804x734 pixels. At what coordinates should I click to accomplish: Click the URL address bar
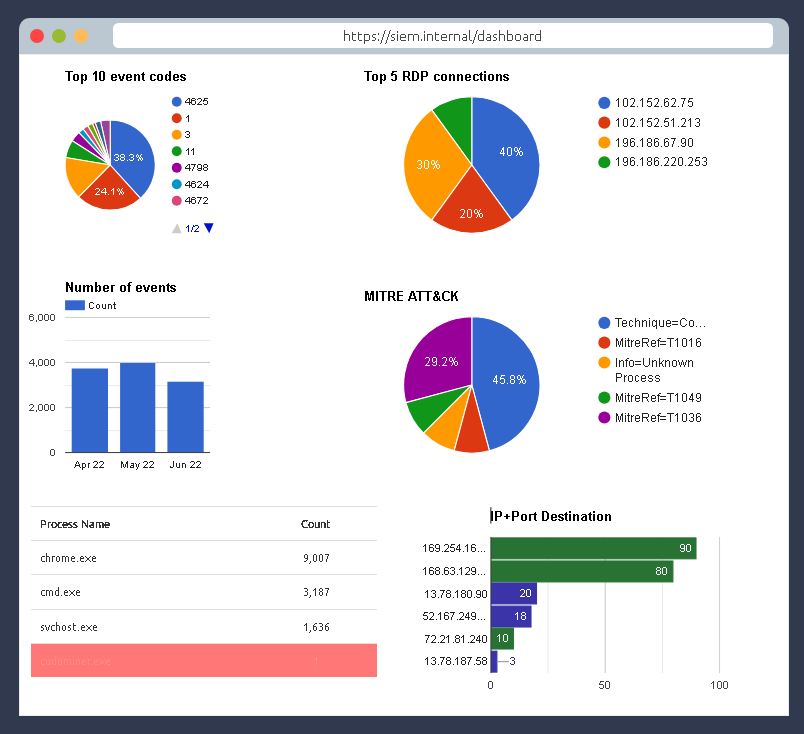[x=442, y=36]
